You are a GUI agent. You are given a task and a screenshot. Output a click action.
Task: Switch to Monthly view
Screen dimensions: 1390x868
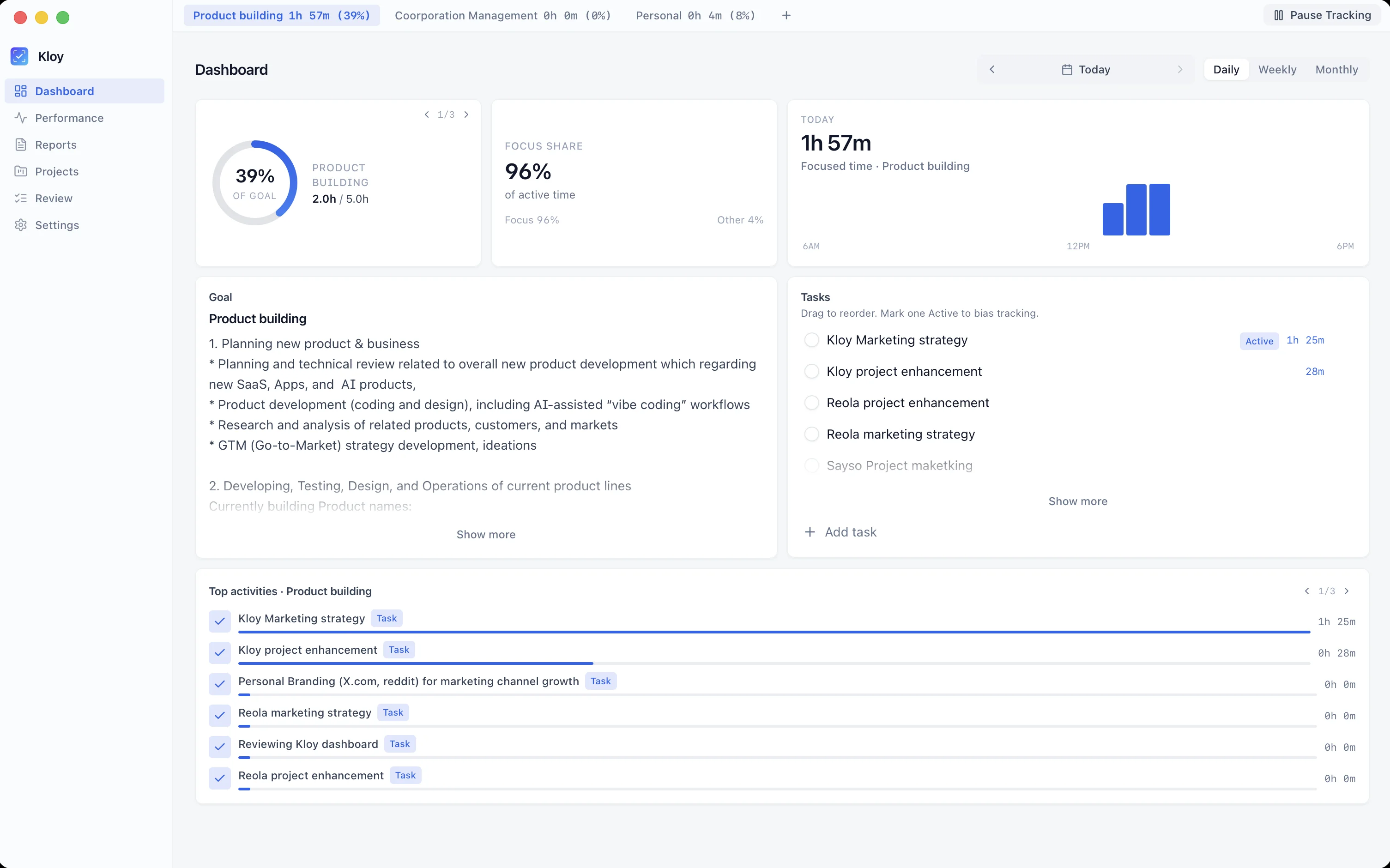[x=1336, y=69]
